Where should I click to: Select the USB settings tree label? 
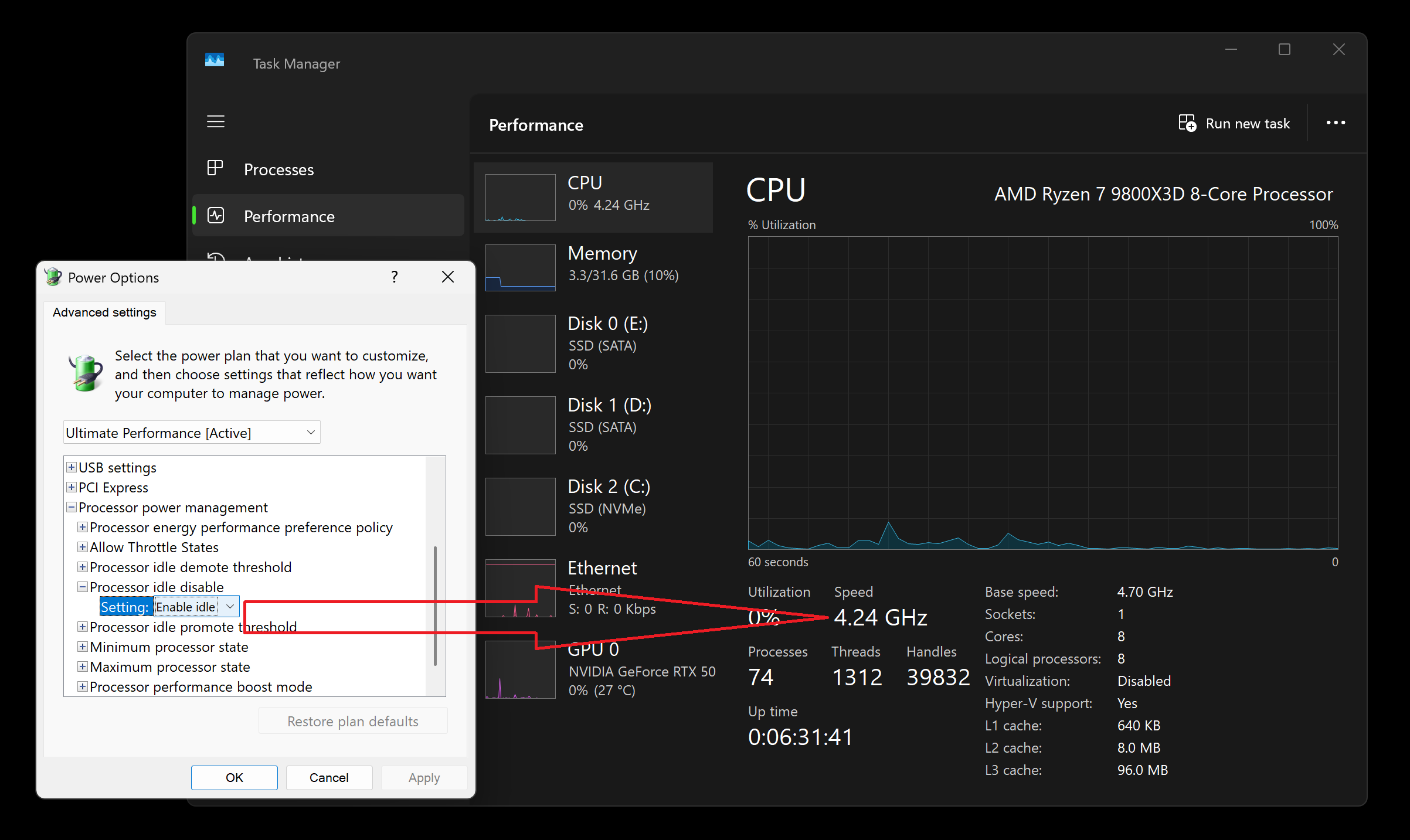tap(117, 467)
